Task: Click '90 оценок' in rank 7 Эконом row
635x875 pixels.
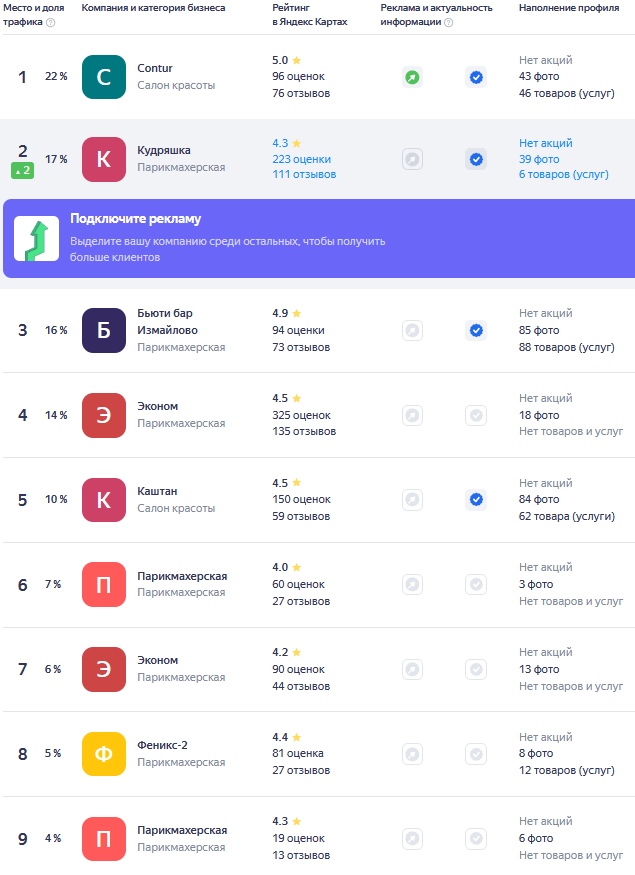Action: click(299, 669)
